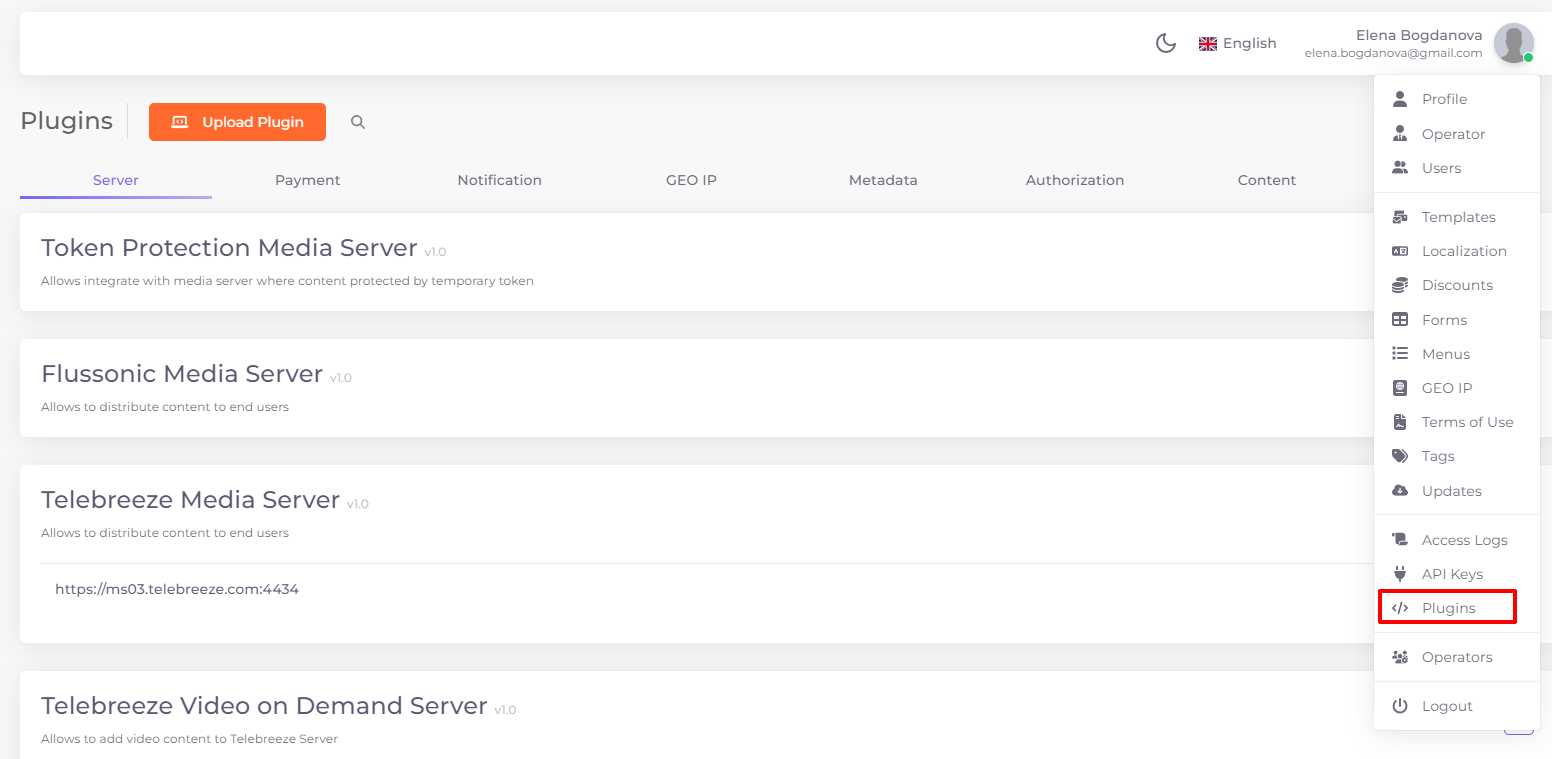Screen dimensions: 1552x759
Task: Click the Token Protection Media Server title
Action: click(229, 248)
